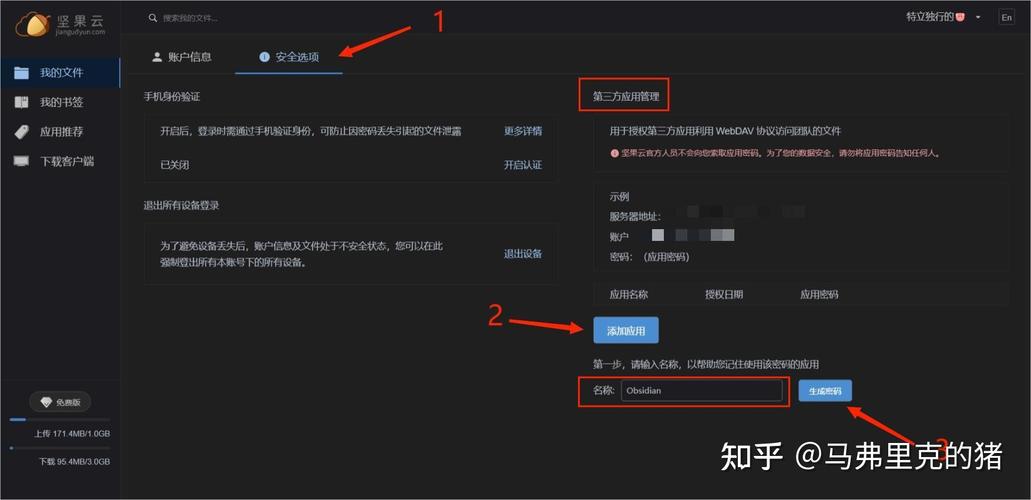This screenshot has width=1031, height=500.
Task: Click into the 搜索我的文件 search field
Action: (x=190, y=18)
